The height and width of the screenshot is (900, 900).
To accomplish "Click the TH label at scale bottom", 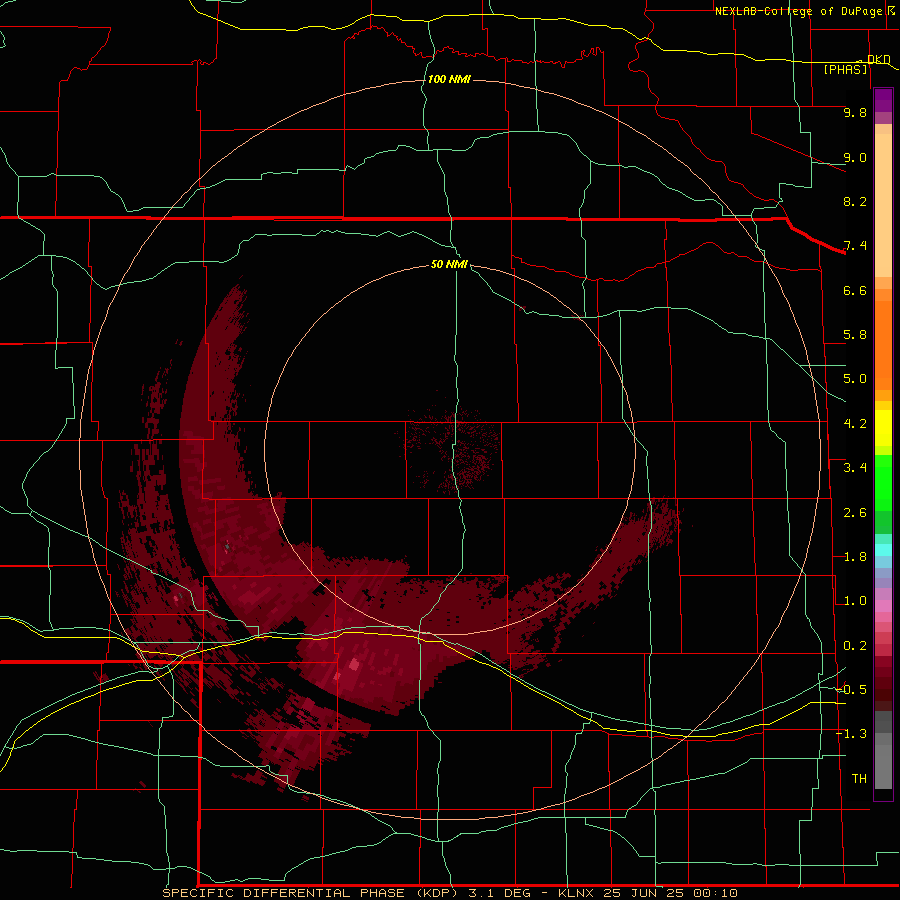I will (x=859, y=779).
